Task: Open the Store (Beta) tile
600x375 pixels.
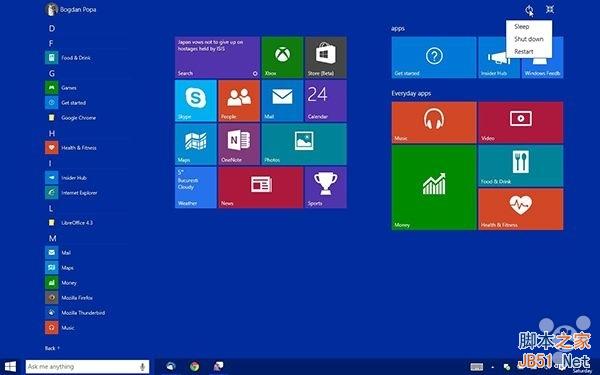Action: tap(326, 57)
